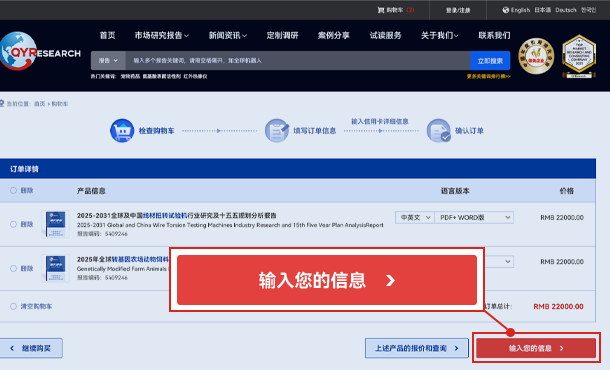Viewport: 610px width, 370px height.
Task: Click 删除 label in wire torsion row
Action: pyautogui.click(x=27, y=224)
